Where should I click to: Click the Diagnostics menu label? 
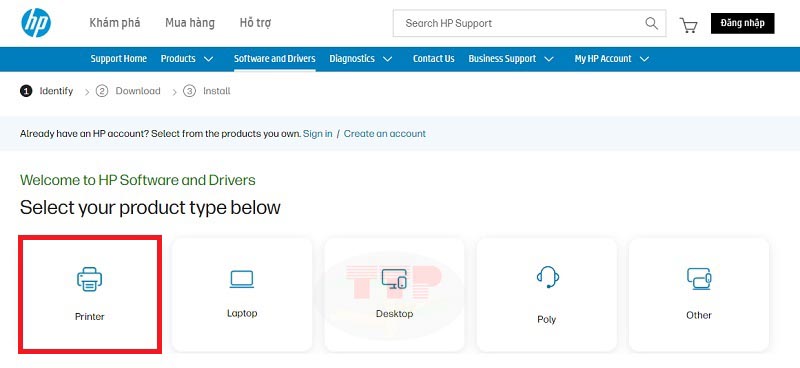[x=352, y=59]
